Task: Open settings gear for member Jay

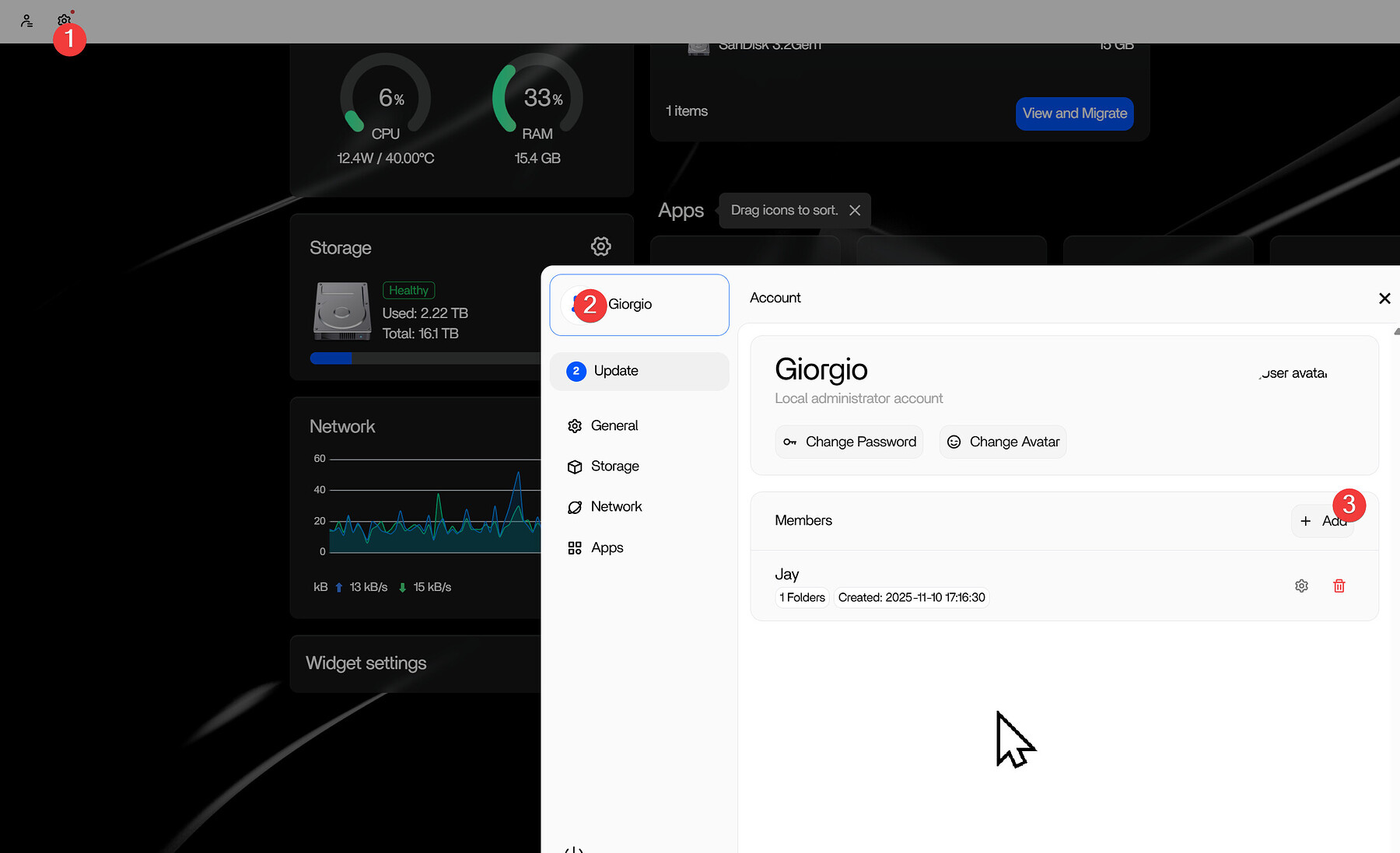Action: pyautogui.click(x=1301, y=586)
